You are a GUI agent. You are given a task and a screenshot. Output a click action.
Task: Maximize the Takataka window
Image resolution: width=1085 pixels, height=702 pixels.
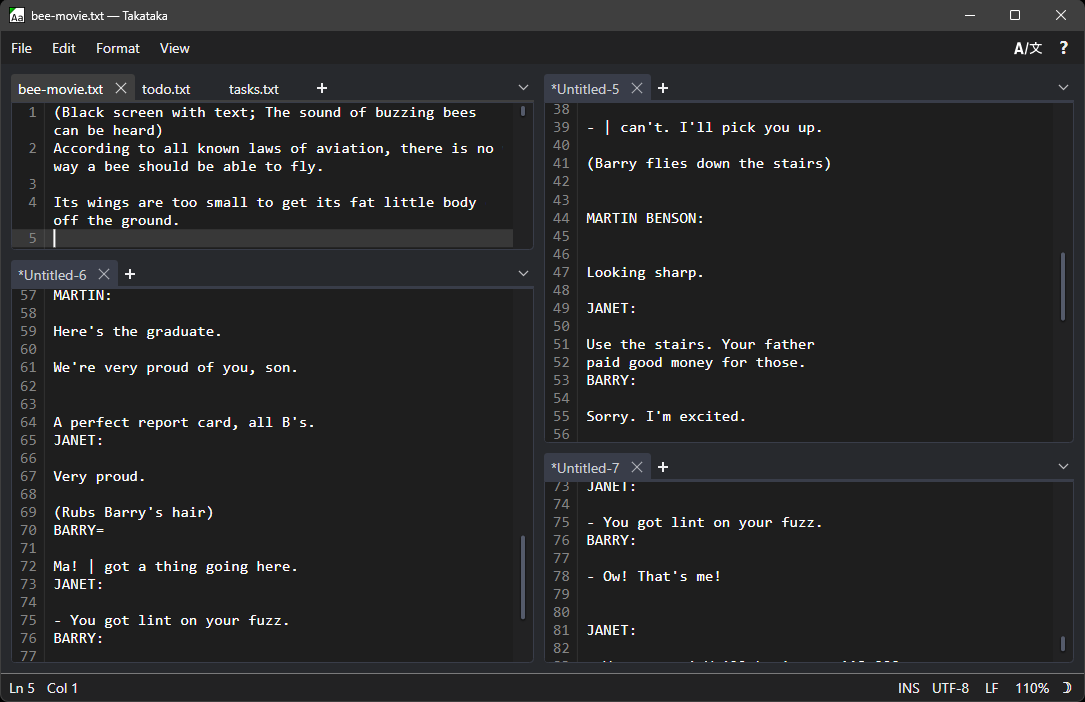(1015, 15)
